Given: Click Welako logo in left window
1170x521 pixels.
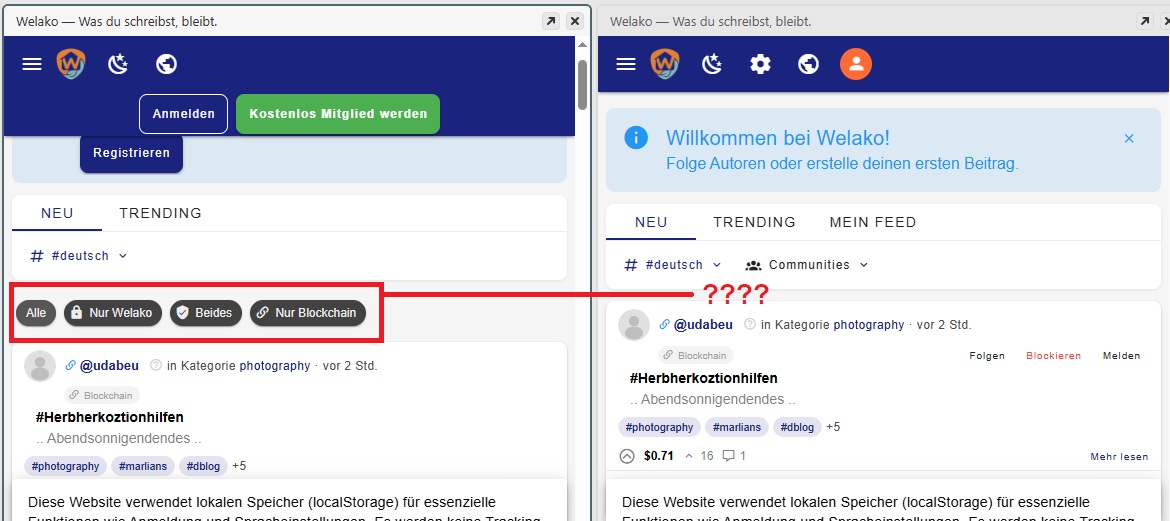Looking at the screenshot, I should [x=71, y=64].
